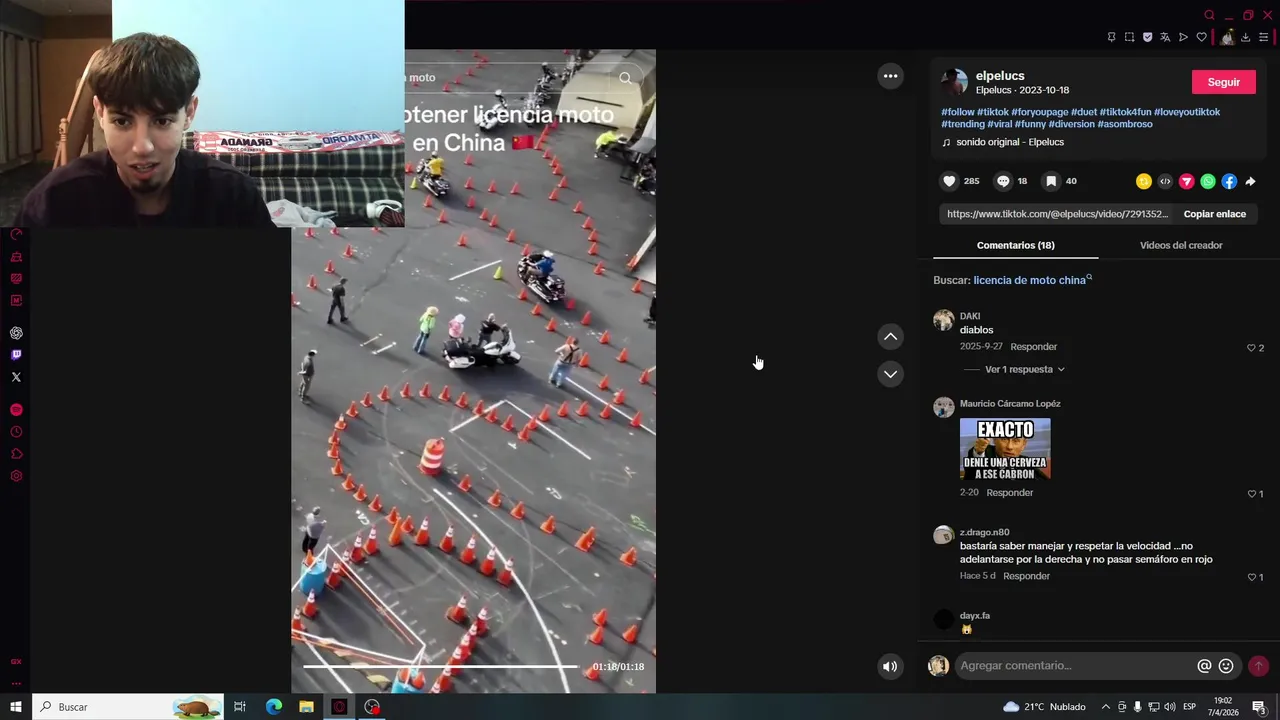Open sonido original - Elpelucs sound link
Viewport: 1280px width, 720px height.
(x=1010, y=142)
